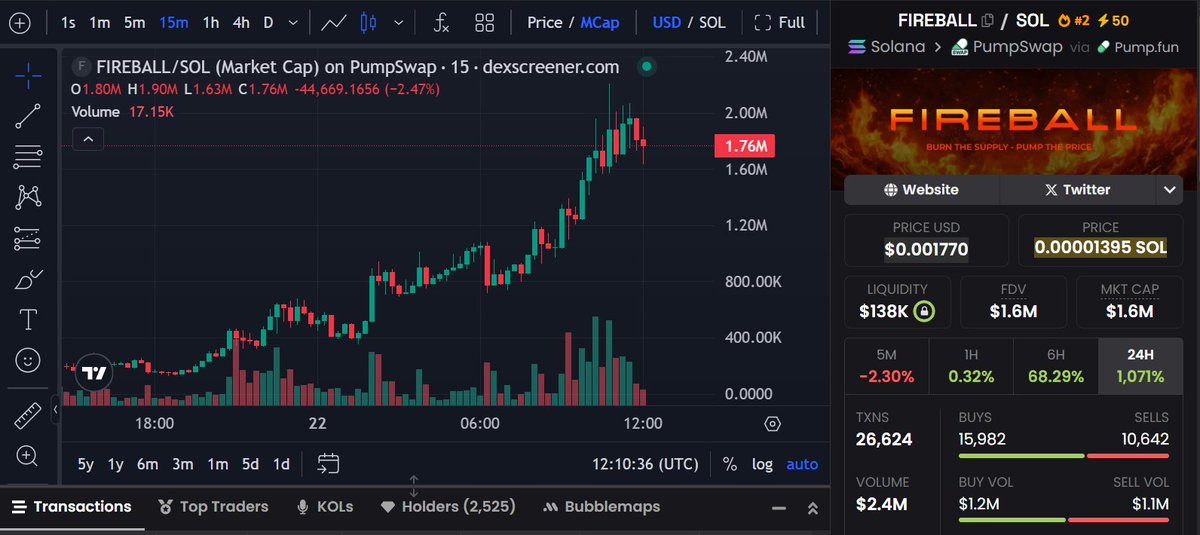Open chart settings gear icon
Screen dimensions: 1200x535
pyautogui.click(x=772, y=424)
